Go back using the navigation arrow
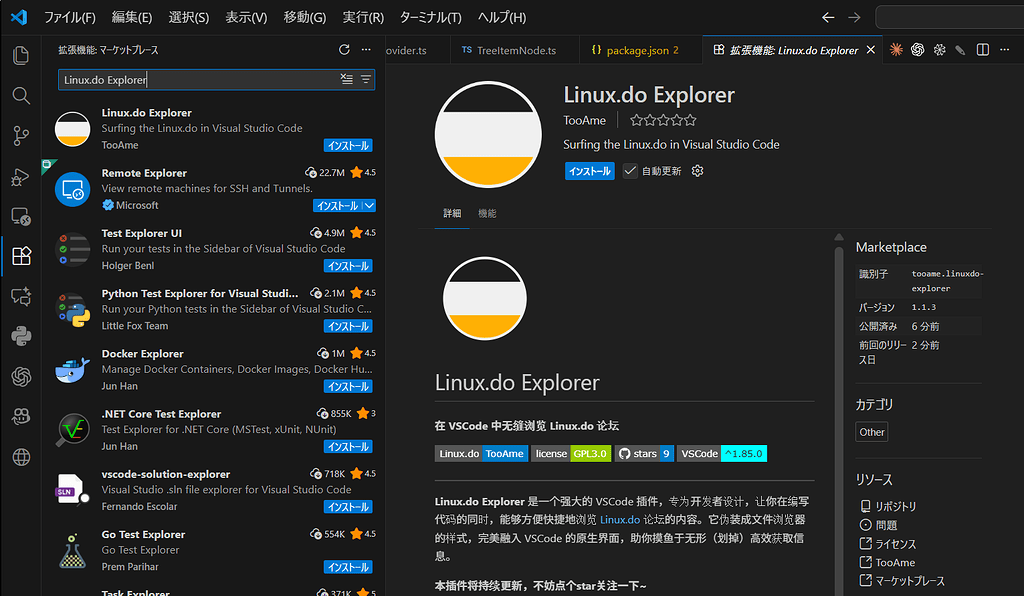Viewport: 1024px width, 596px height. pos(828,18)
